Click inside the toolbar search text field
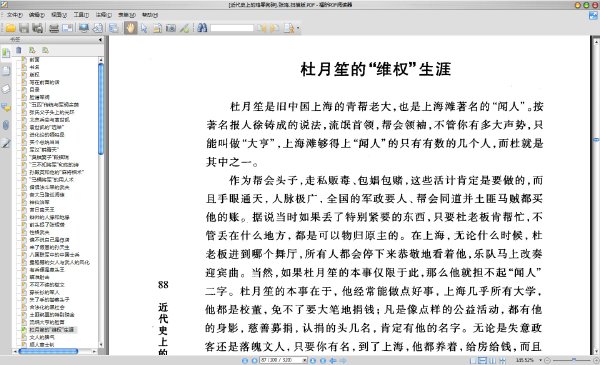 pos(232,28)
